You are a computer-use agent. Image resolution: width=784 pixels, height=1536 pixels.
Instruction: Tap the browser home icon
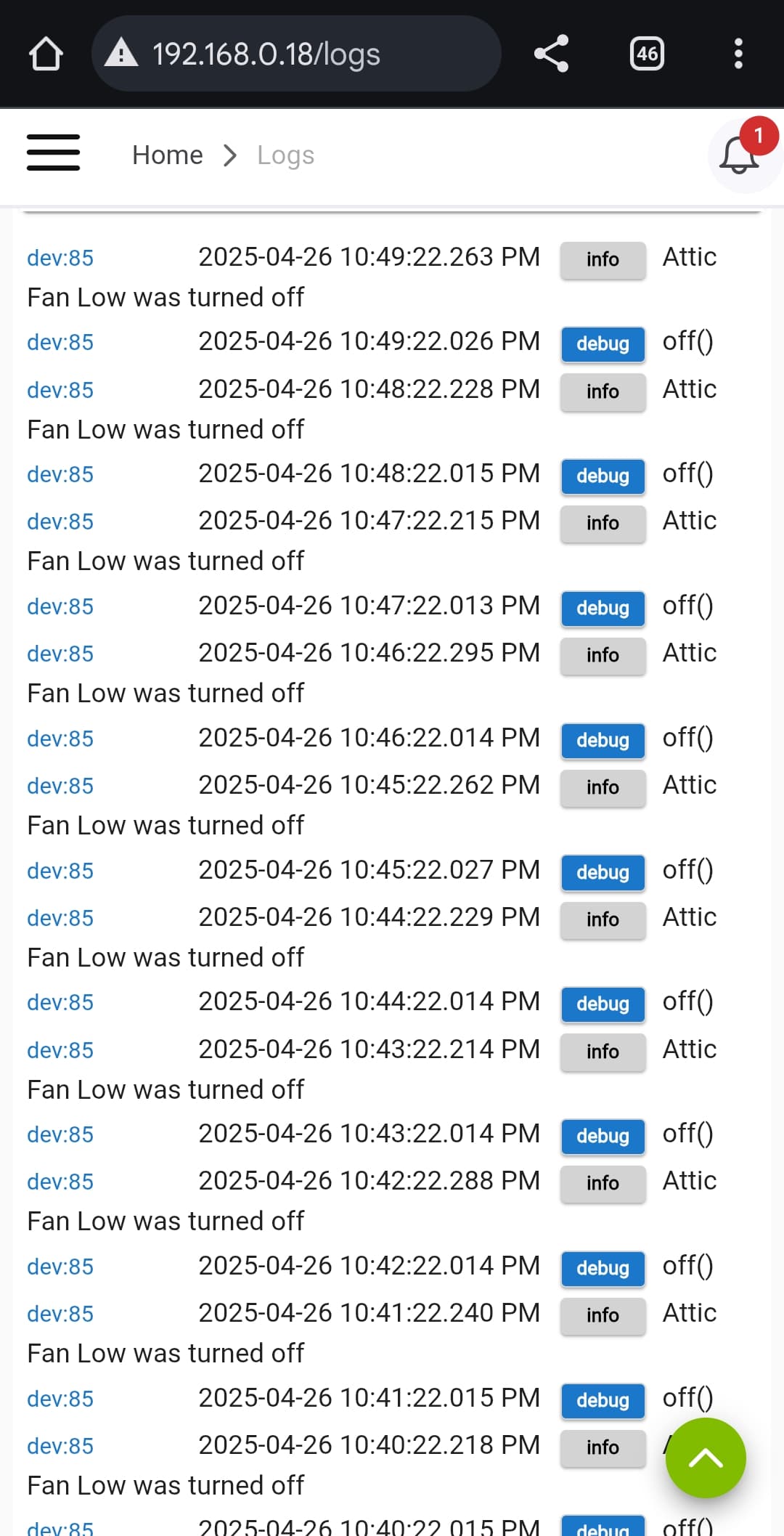(x=46, y=54)
